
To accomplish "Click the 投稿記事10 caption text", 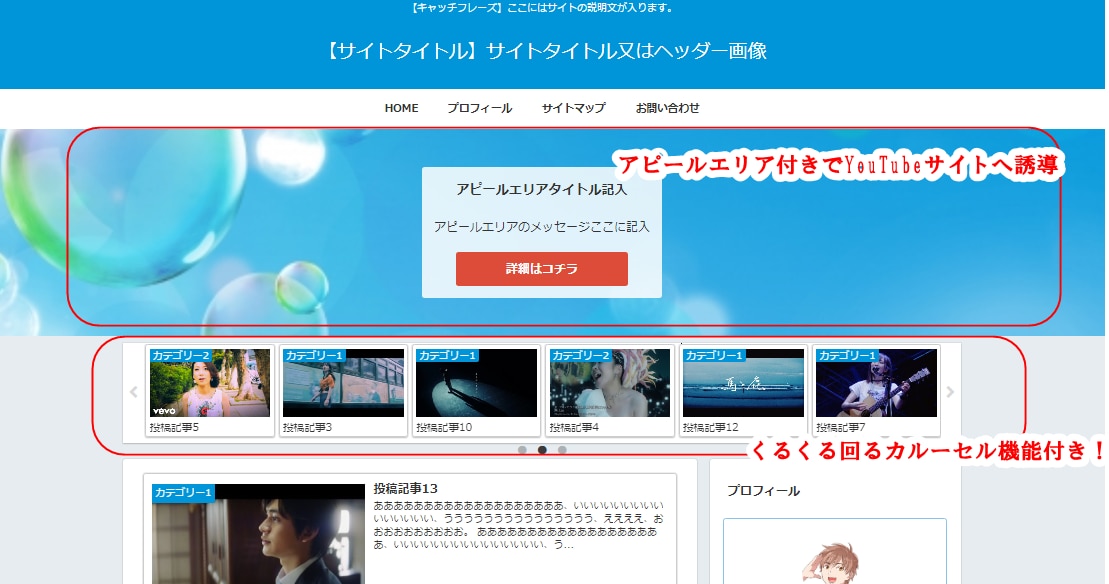I will click(x=444, y=428).
